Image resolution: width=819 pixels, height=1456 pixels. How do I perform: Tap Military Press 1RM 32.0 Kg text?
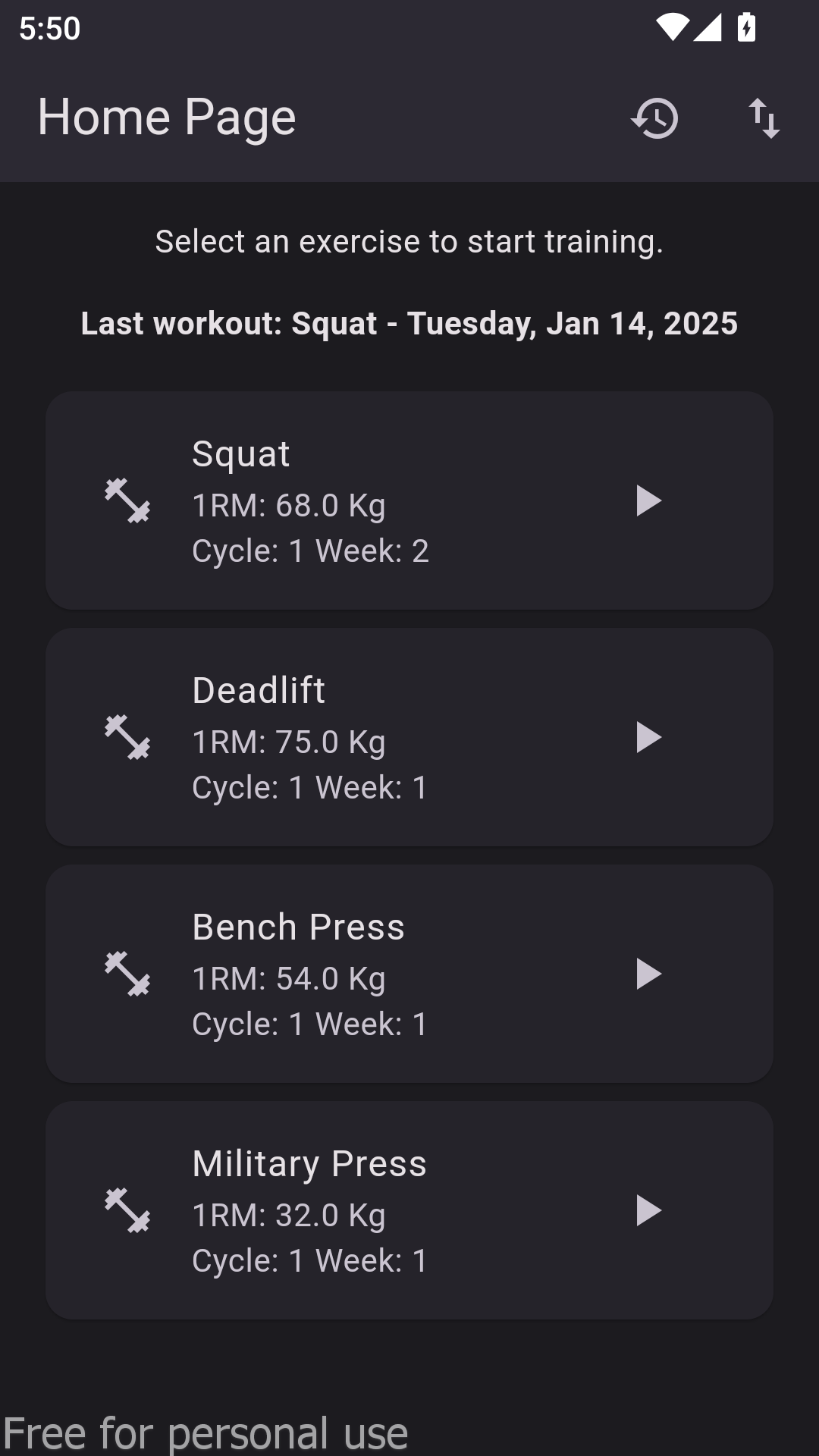[289, 1216]
